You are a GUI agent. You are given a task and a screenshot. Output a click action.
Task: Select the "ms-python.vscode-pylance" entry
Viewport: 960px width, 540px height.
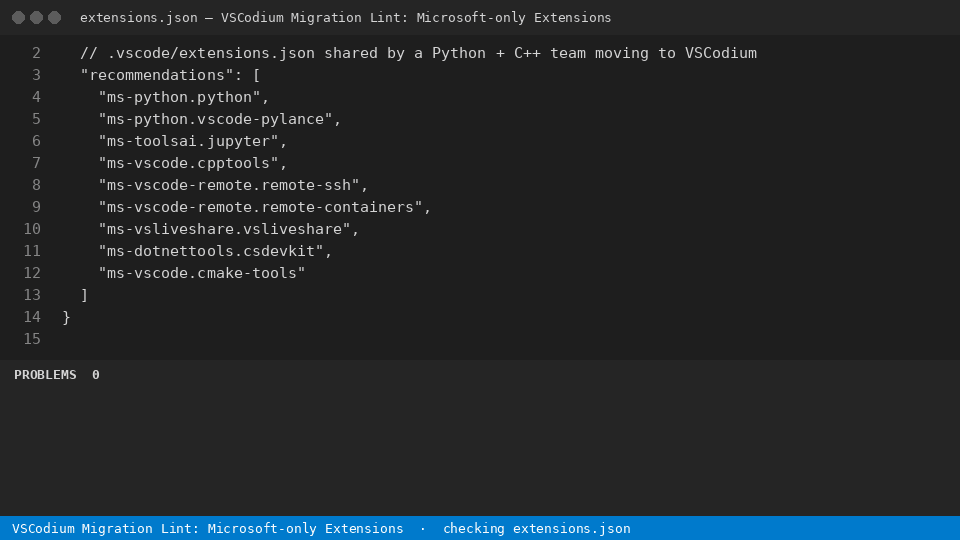point(216,119)
